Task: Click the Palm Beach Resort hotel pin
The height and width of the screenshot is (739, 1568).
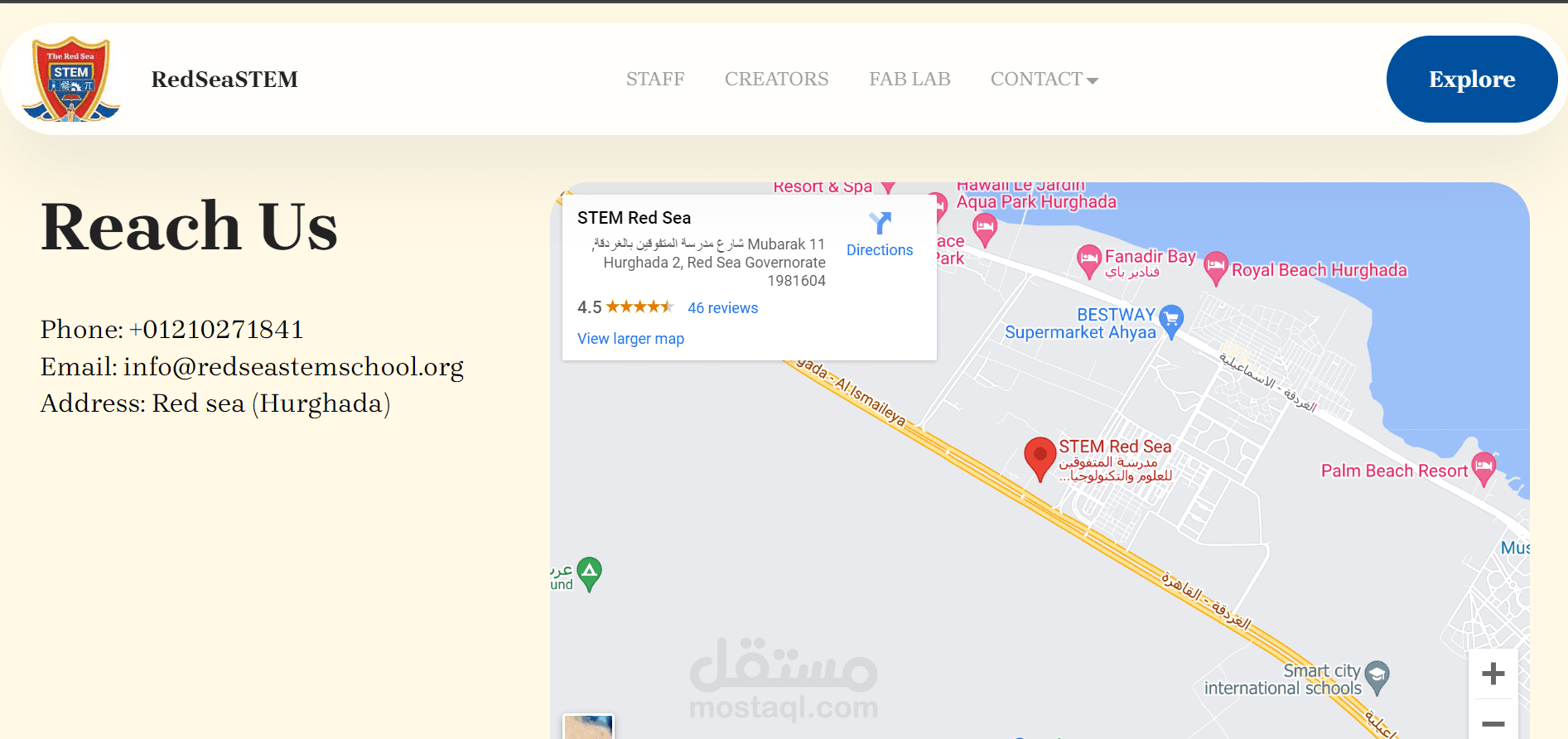Action: click(1484, 469)
